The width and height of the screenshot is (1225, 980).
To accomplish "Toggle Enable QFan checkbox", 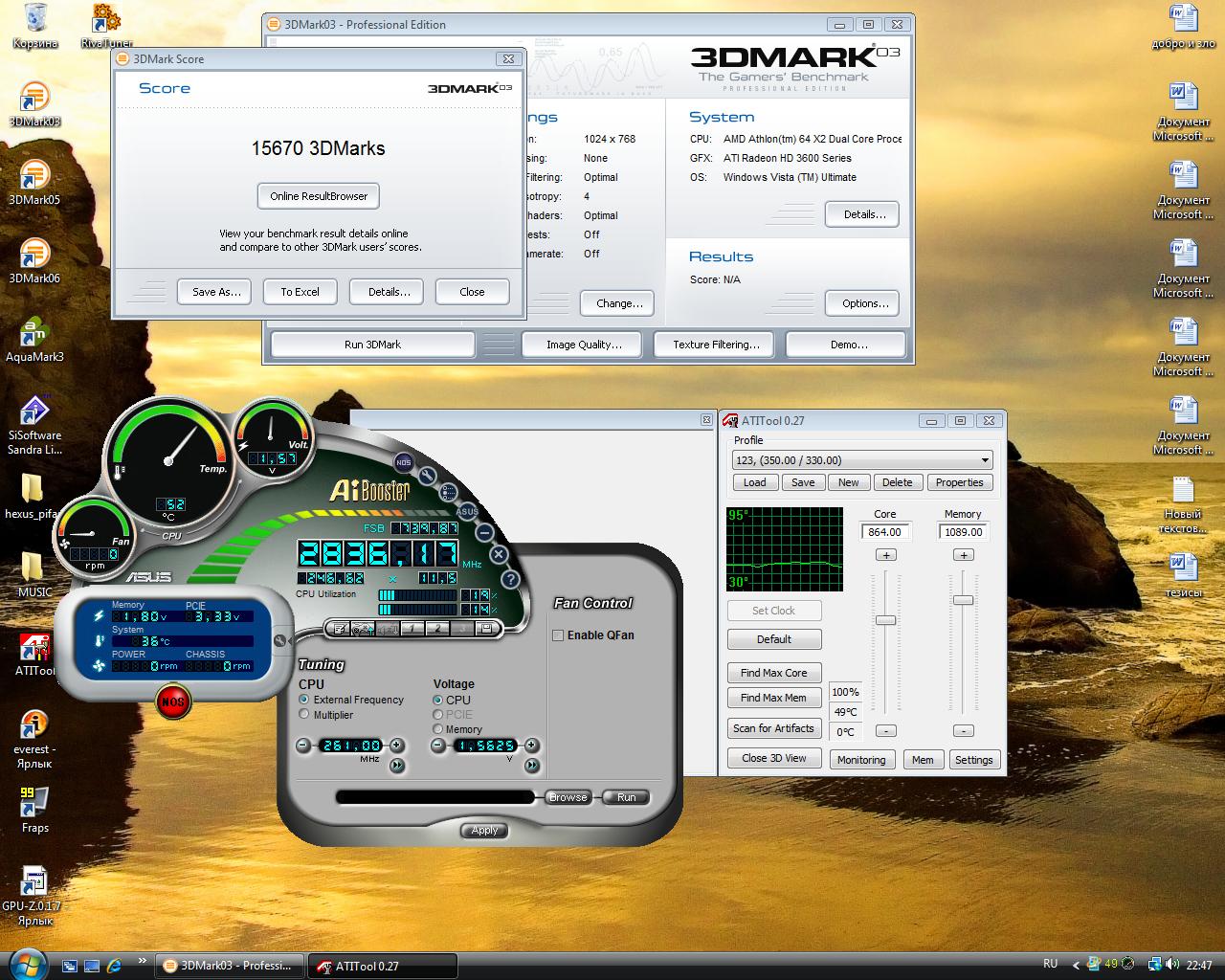I will click(558, 635).
